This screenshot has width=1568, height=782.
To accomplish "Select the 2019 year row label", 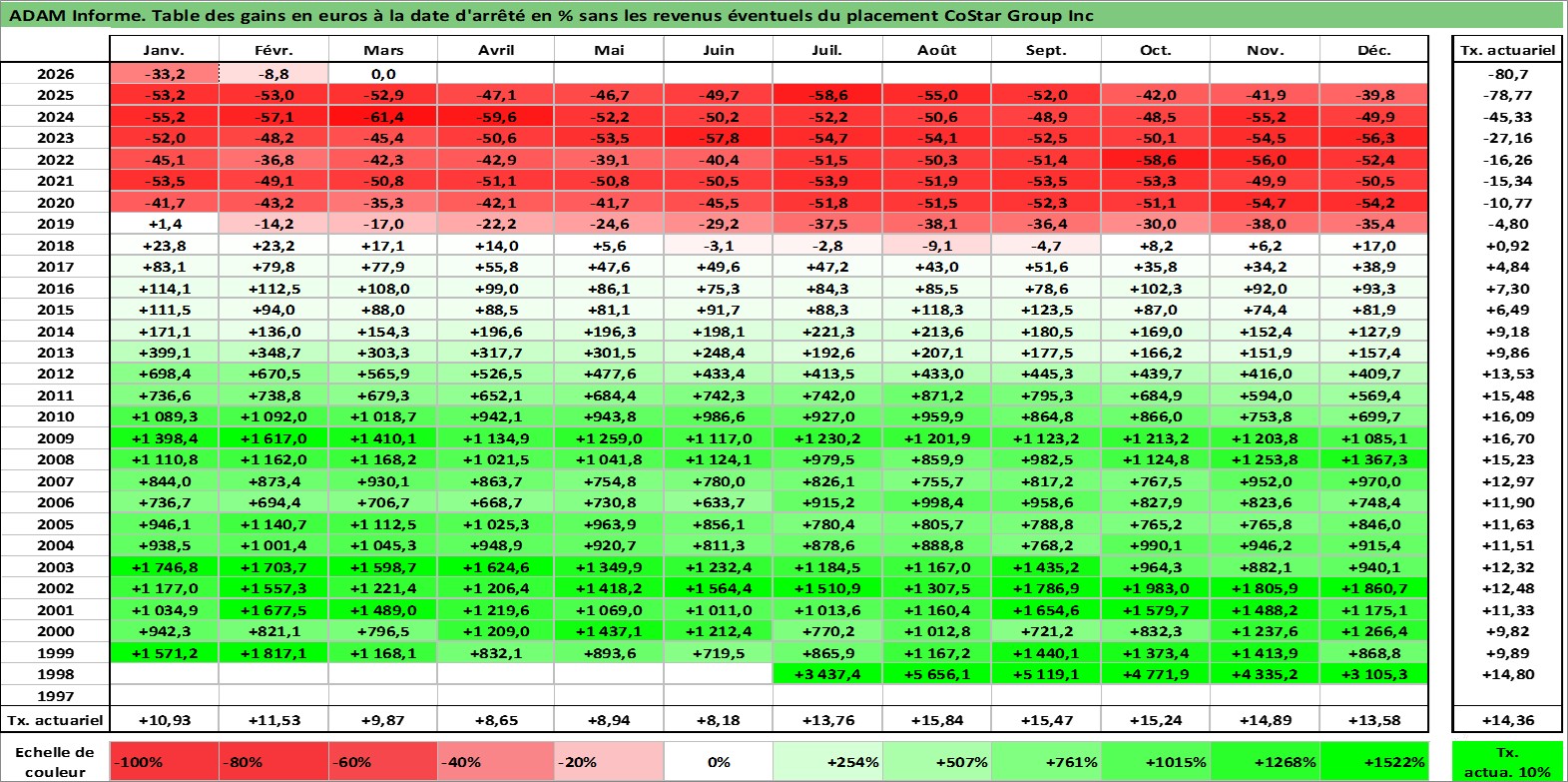I will click(55, 224).
